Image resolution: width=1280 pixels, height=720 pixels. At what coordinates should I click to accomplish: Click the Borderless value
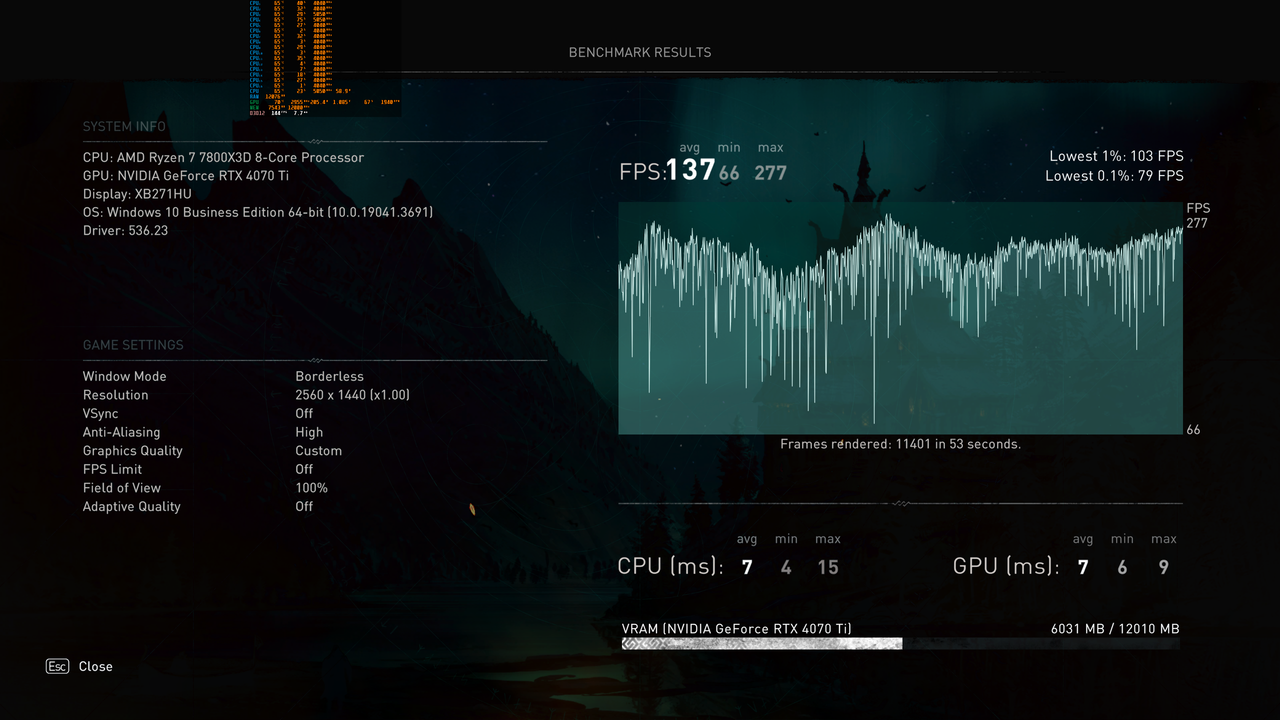(329, 377)
